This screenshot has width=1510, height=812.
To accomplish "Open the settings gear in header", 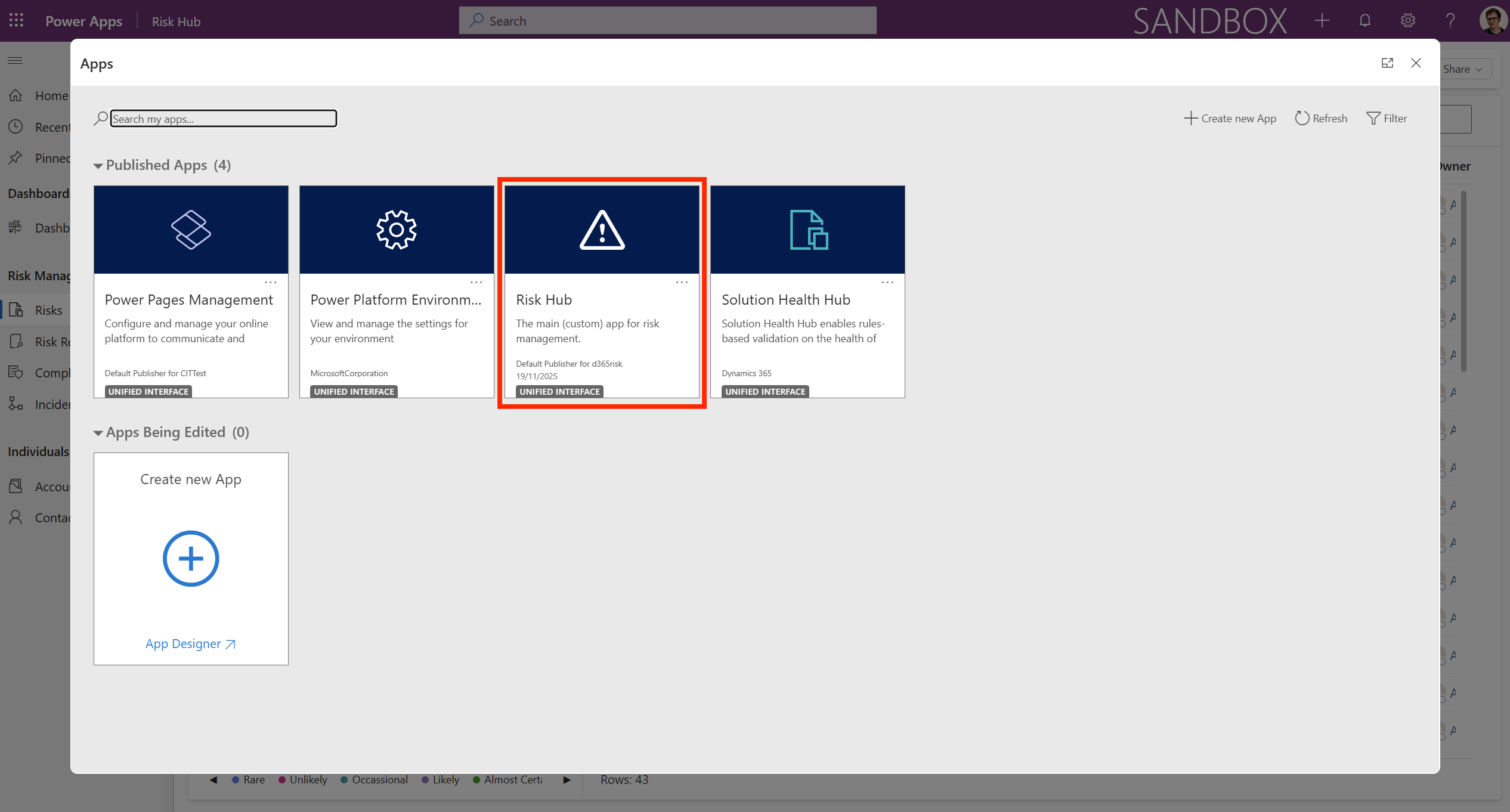I will (x=1407, y=21).
